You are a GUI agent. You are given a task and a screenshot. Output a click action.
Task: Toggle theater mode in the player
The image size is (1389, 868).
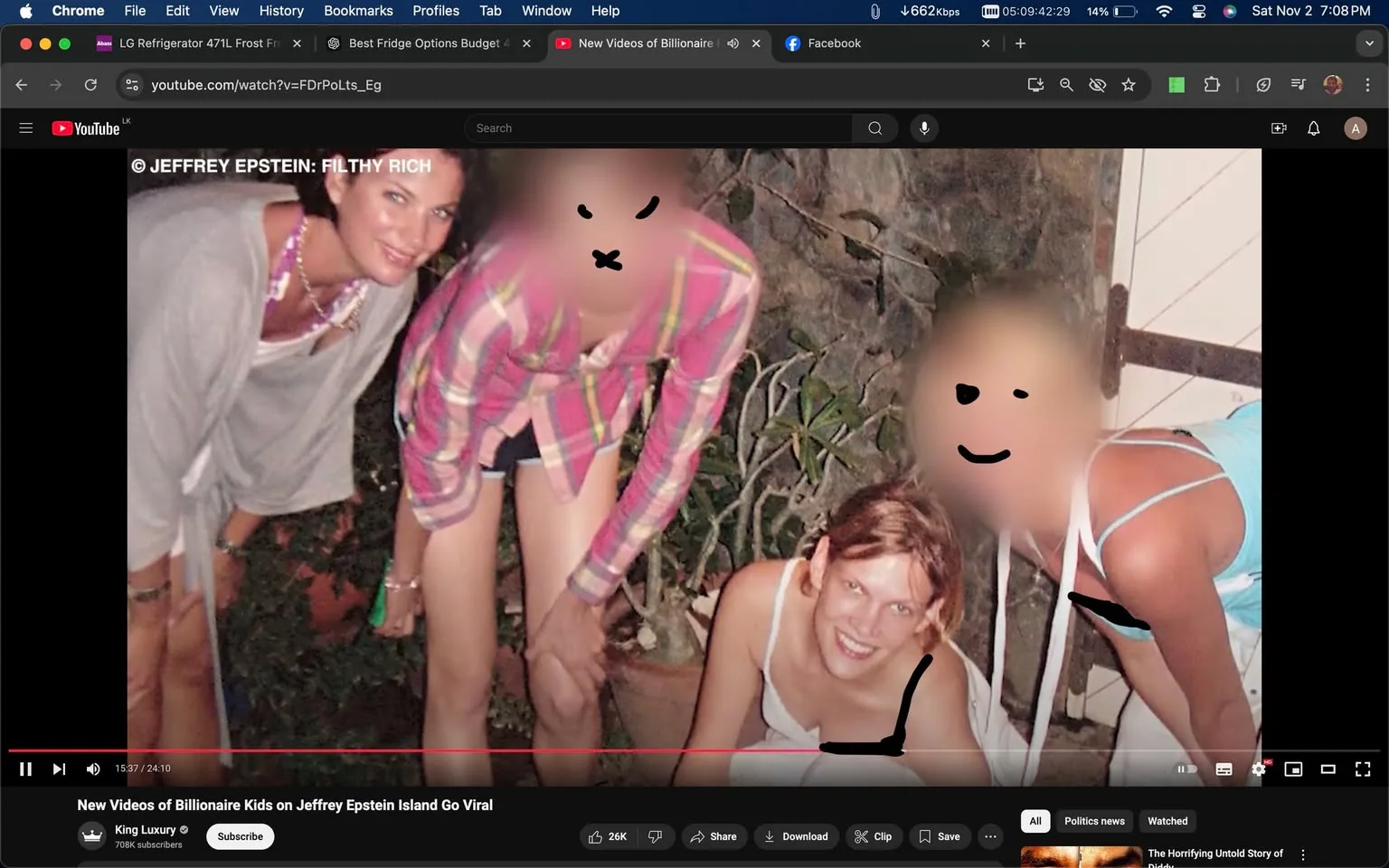point(1328,769)
